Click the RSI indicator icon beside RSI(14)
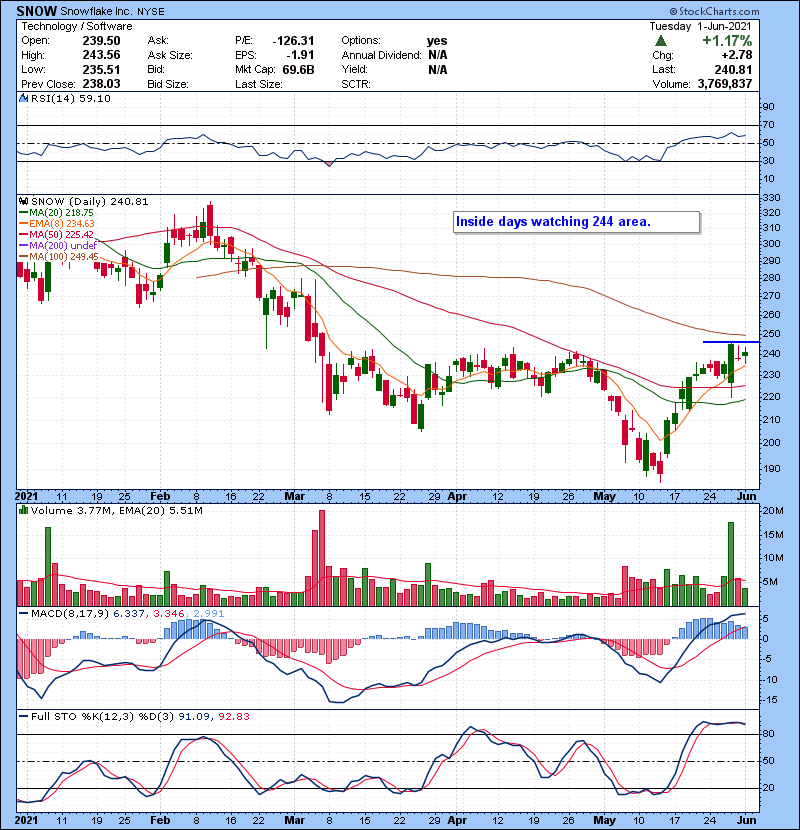Viewport: 800px width, 830px height. 23,98
